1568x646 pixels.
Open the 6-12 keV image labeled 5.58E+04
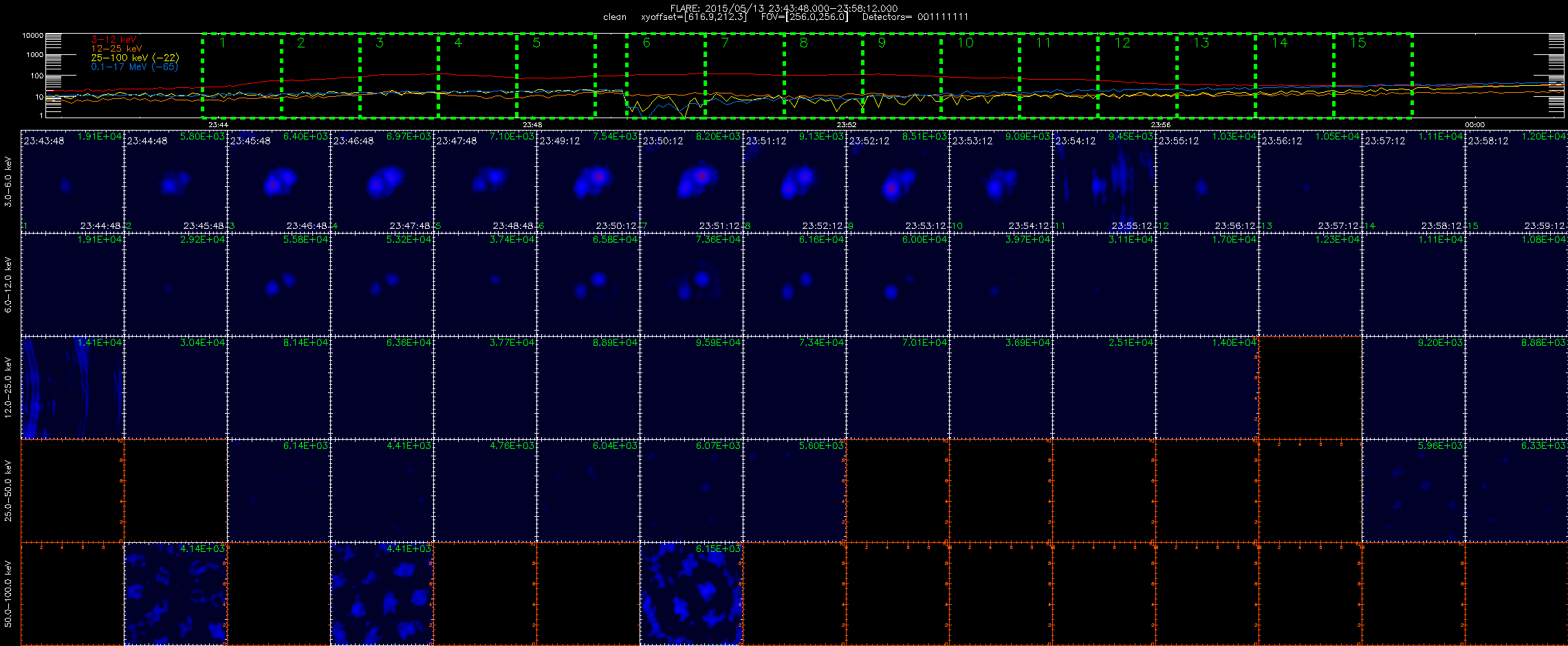tap(279, 285)
